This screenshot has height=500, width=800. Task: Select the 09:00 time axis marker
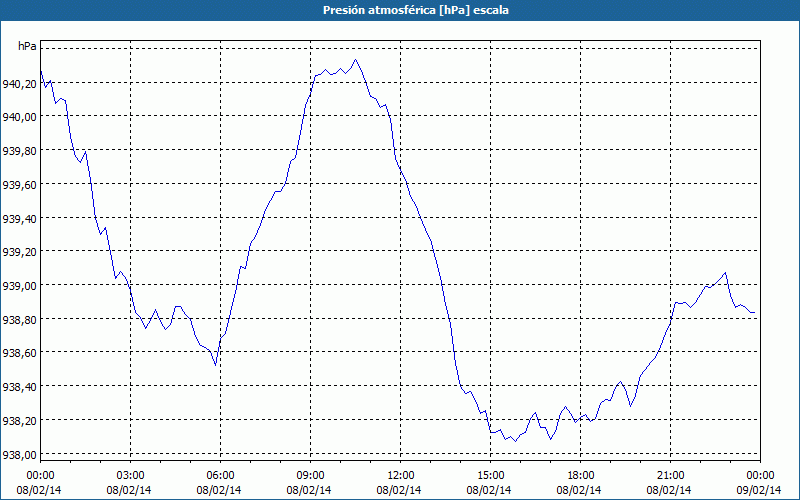(310, 475)
